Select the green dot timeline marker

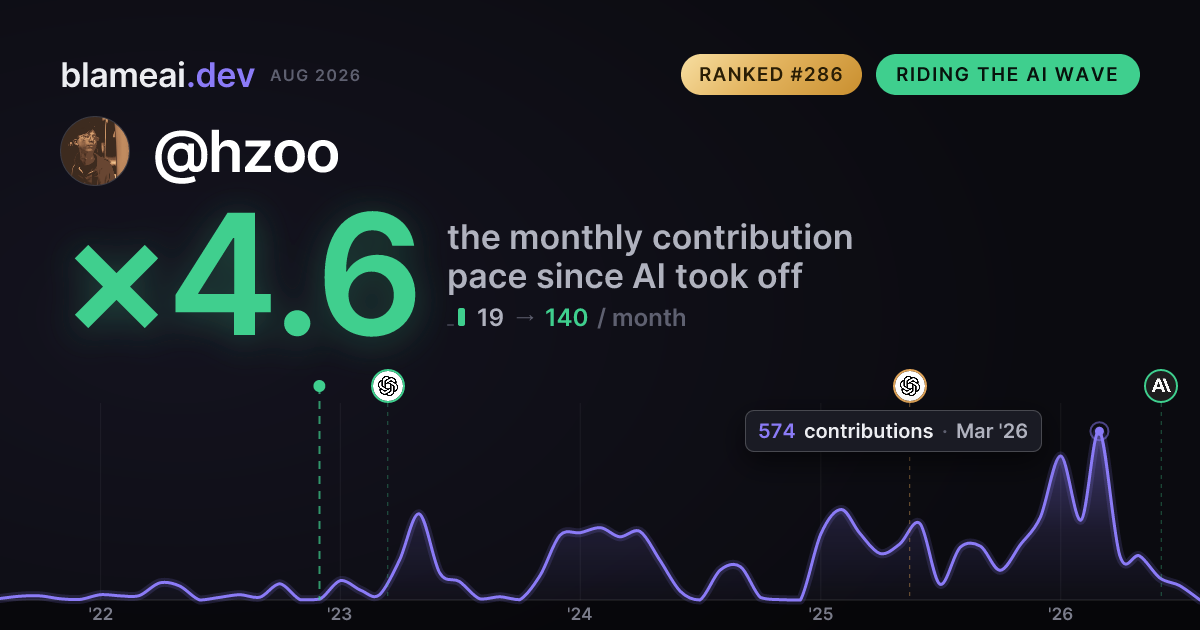(x=319, y=386)
